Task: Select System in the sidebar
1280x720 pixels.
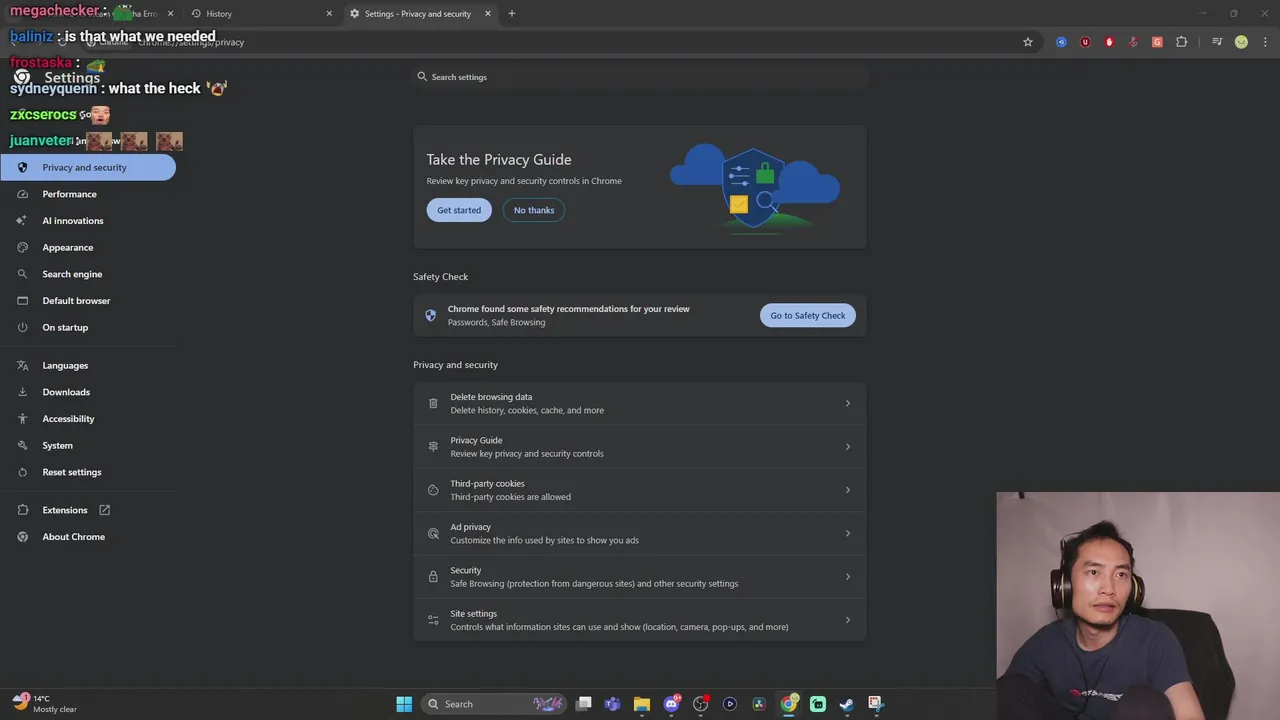Action: [57, 445]
